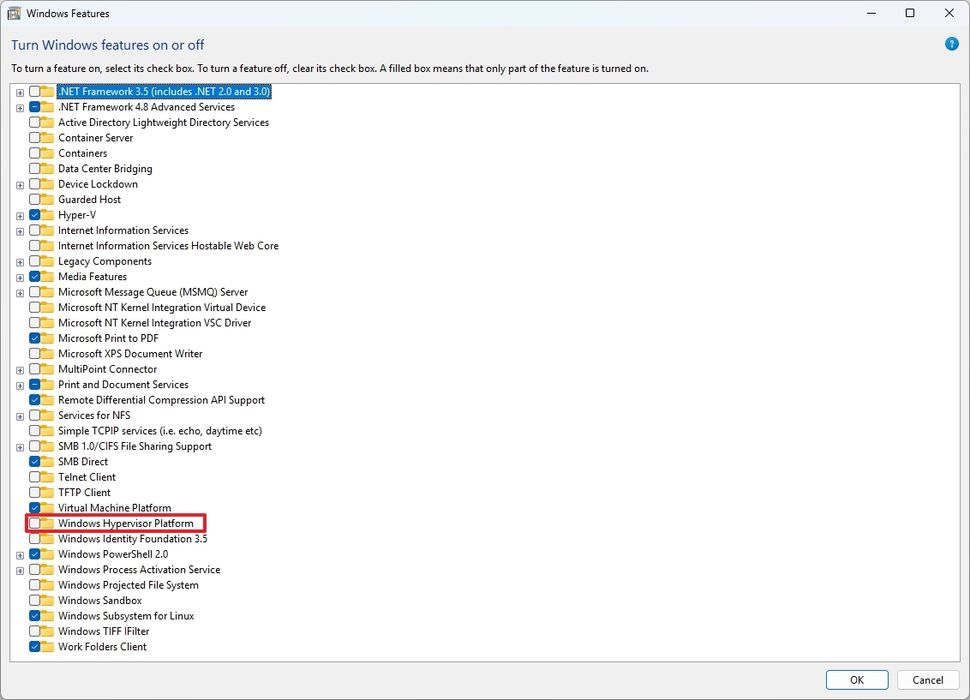Click the Cancel button
The height and width of the screenshot is (700, 970).
[x=926, y=679]
